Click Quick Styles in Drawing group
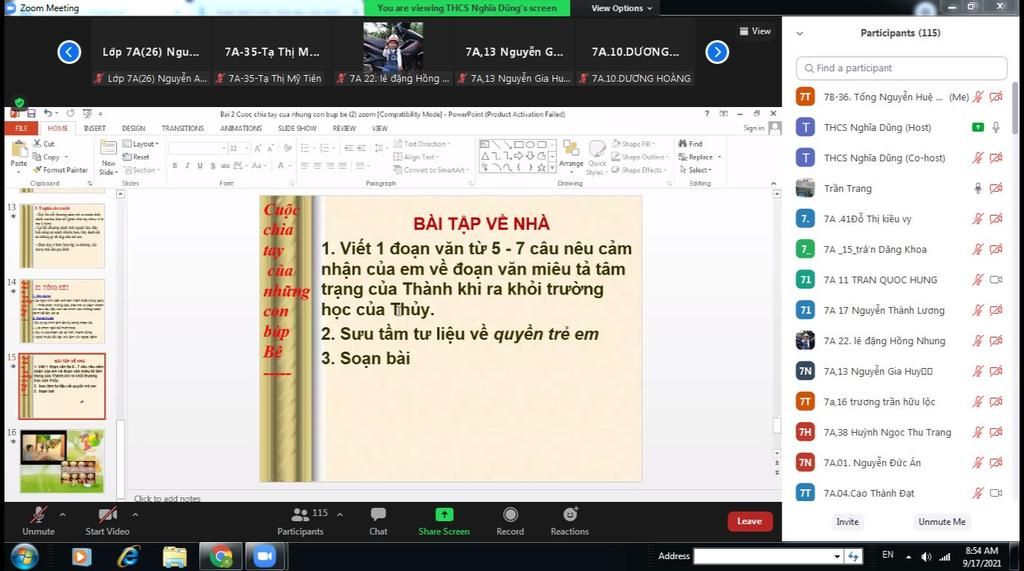 (596, 157)
